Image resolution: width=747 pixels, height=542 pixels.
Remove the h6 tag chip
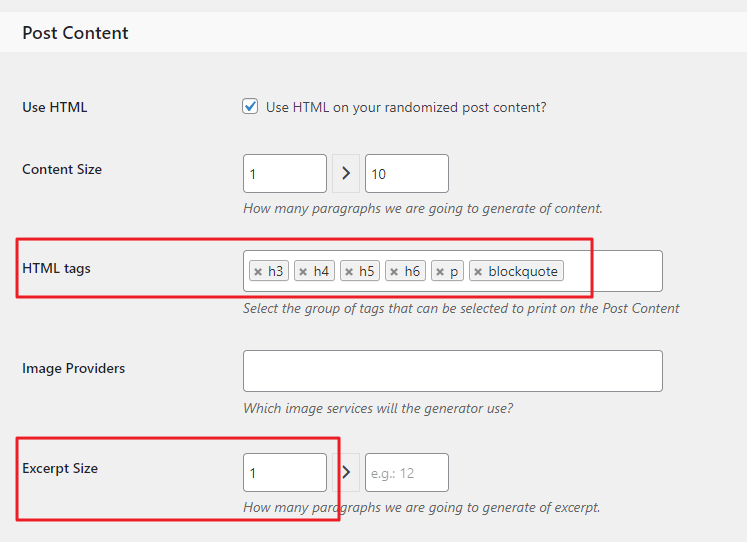[x=395, y=272]
